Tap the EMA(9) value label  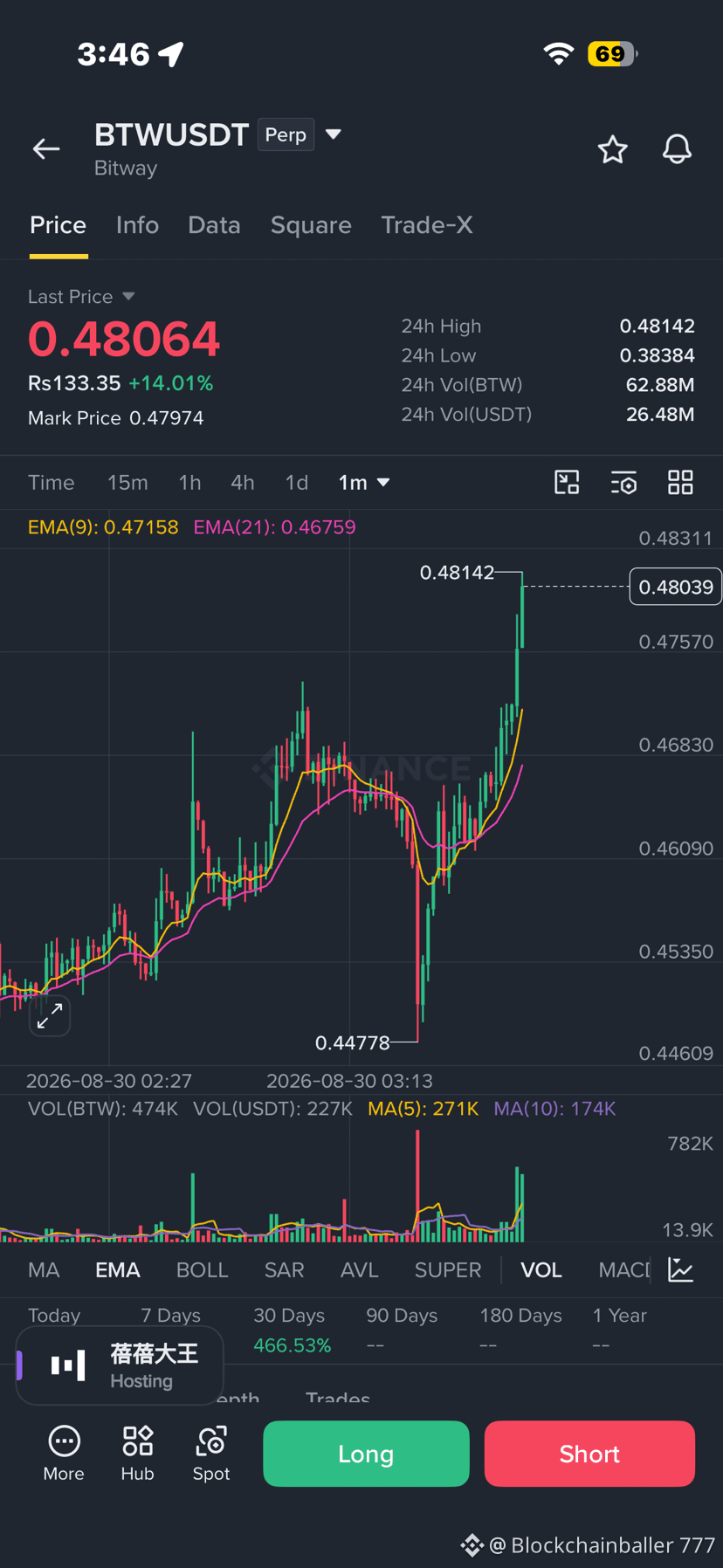[x=103, y=527]
